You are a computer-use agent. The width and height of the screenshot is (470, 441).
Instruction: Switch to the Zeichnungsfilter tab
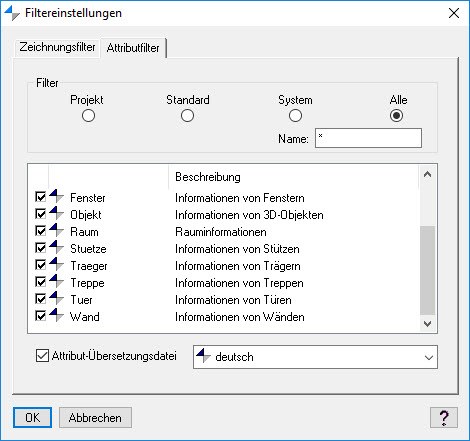(57, 47)
